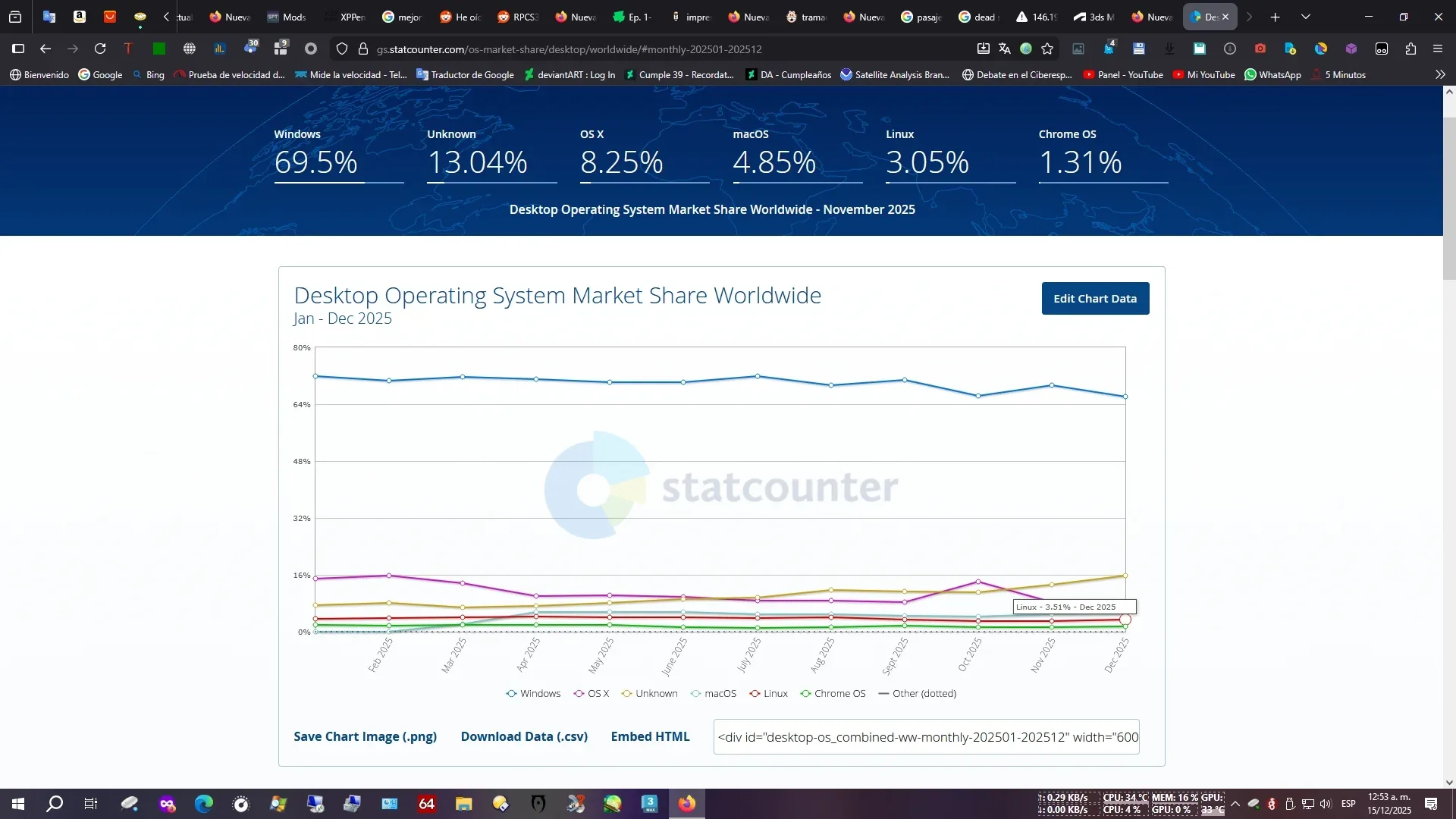The image size is (1456, 819).
Task: Toggle the OS X series in the legend
Action: [x=591, y=693]
